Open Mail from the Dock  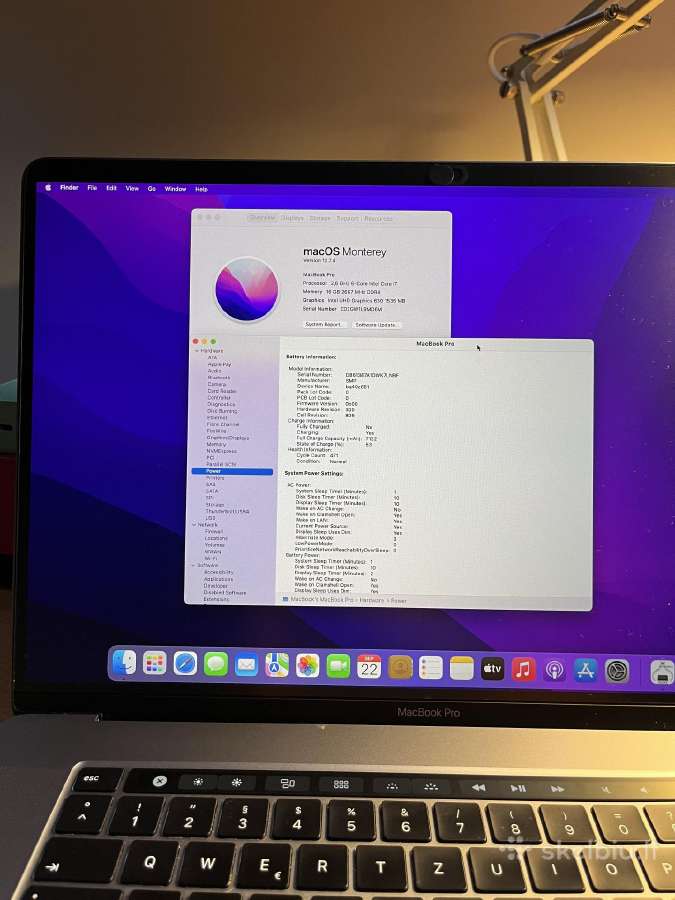(246, 665)
